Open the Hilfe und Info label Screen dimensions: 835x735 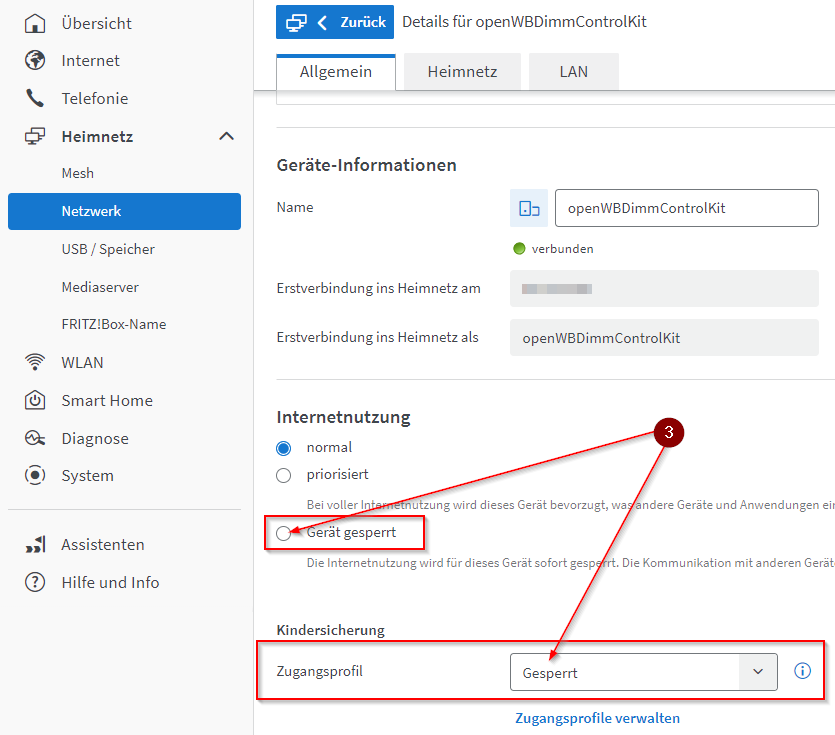point(110,583)
